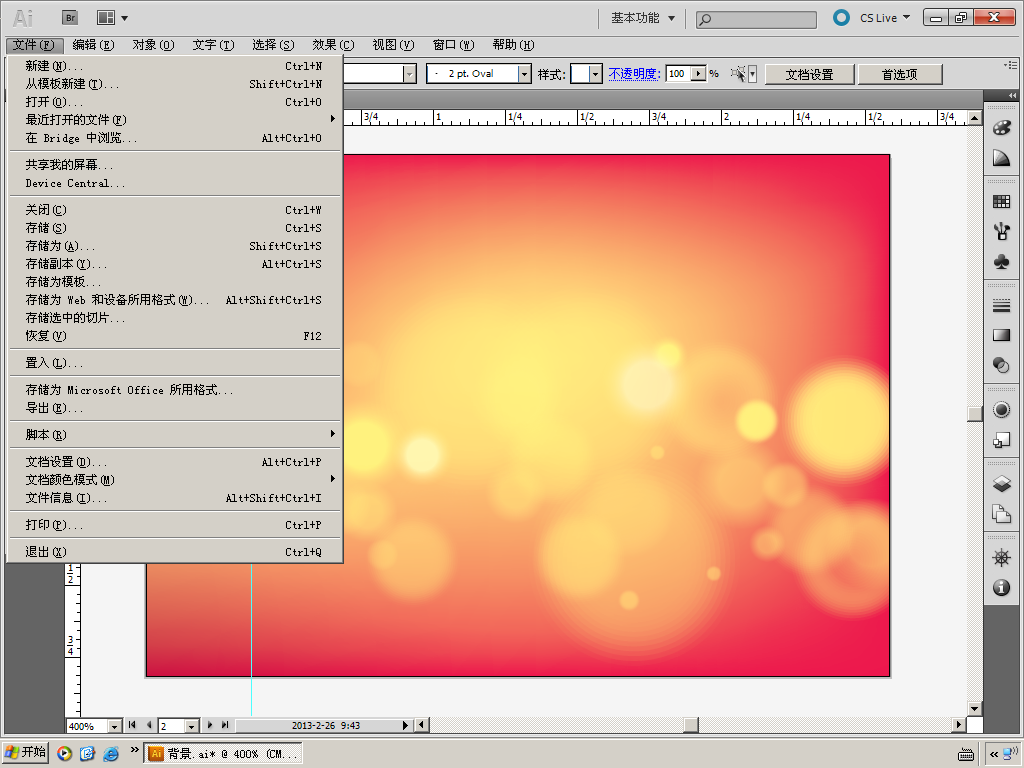Open the 2 pt. Oval brush dropdown
Screen dimensions: 1024x768
(524, 74)
